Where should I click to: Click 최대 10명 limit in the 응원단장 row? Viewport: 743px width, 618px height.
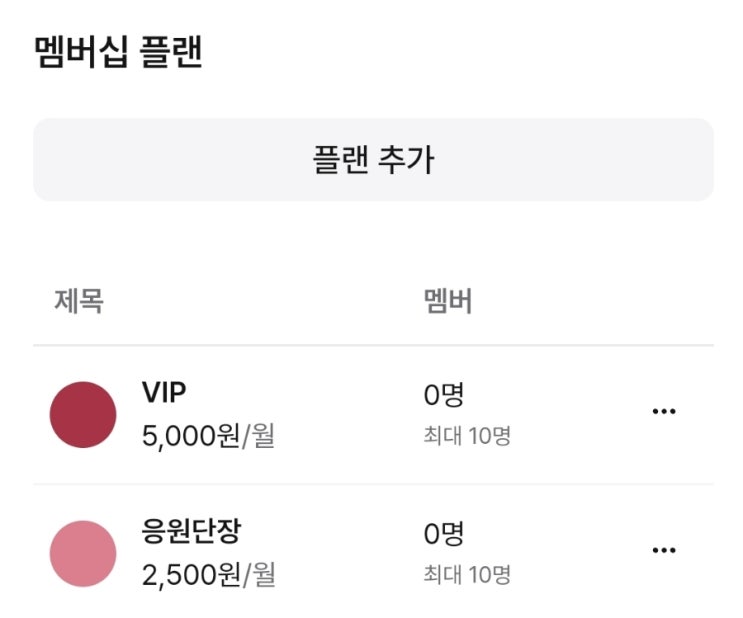coord(466,575)
